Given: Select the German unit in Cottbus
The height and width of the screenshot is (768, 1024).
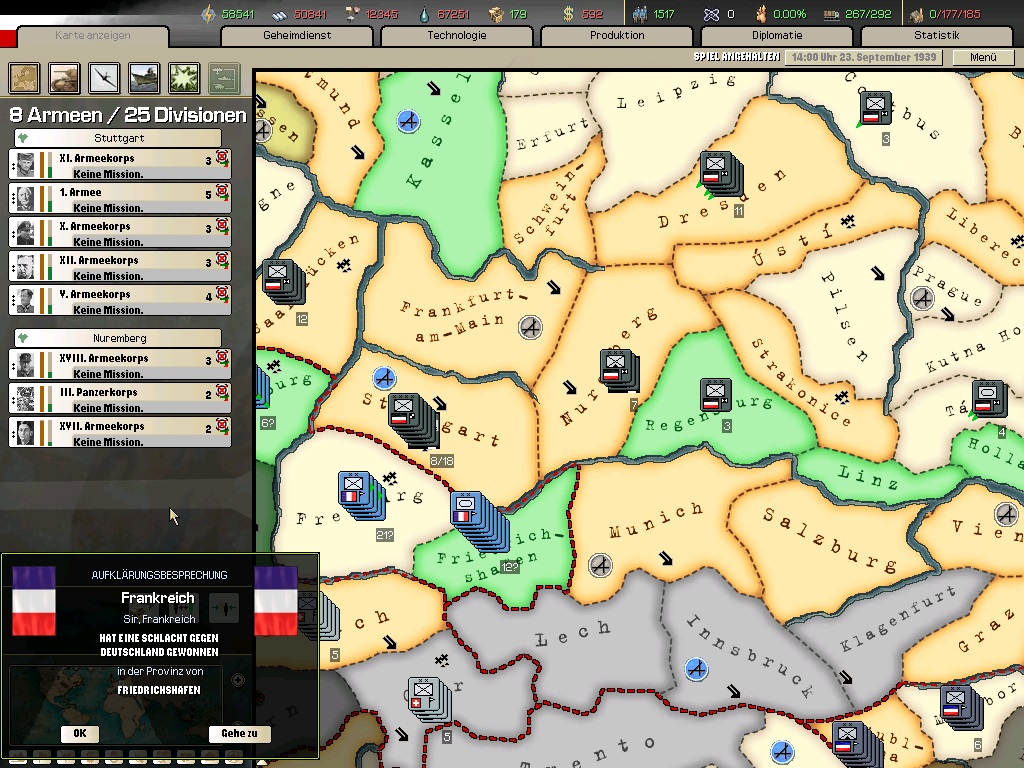Looking at the screenshot, I should pos(876,108).
